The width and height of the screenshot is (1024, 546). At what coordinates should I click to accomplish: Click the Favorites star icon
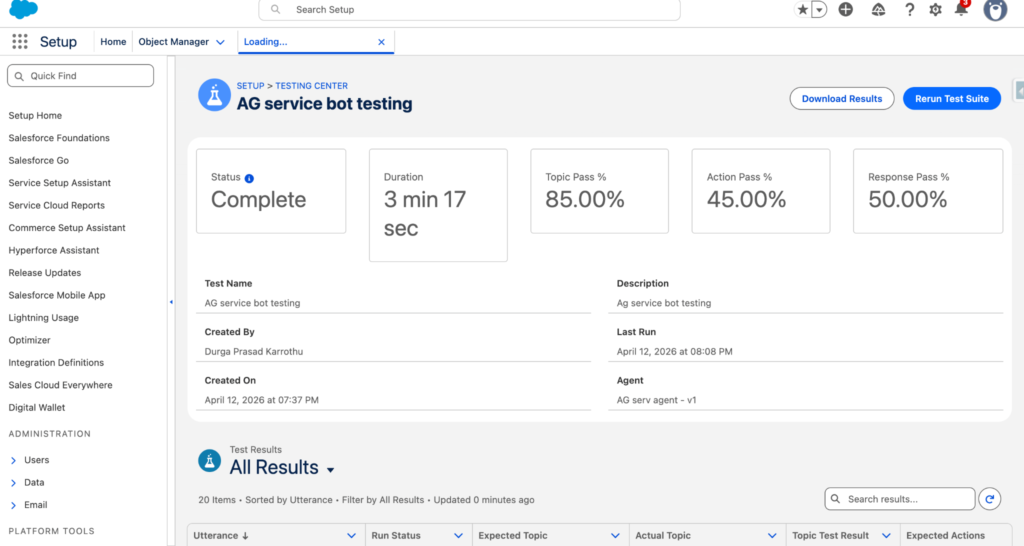[x=802, y=10]
